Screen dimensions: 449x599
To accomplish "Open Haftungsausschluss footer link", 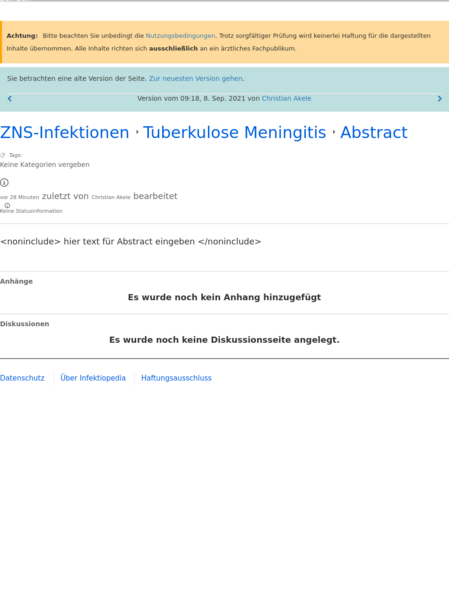I will click(176, 378).
